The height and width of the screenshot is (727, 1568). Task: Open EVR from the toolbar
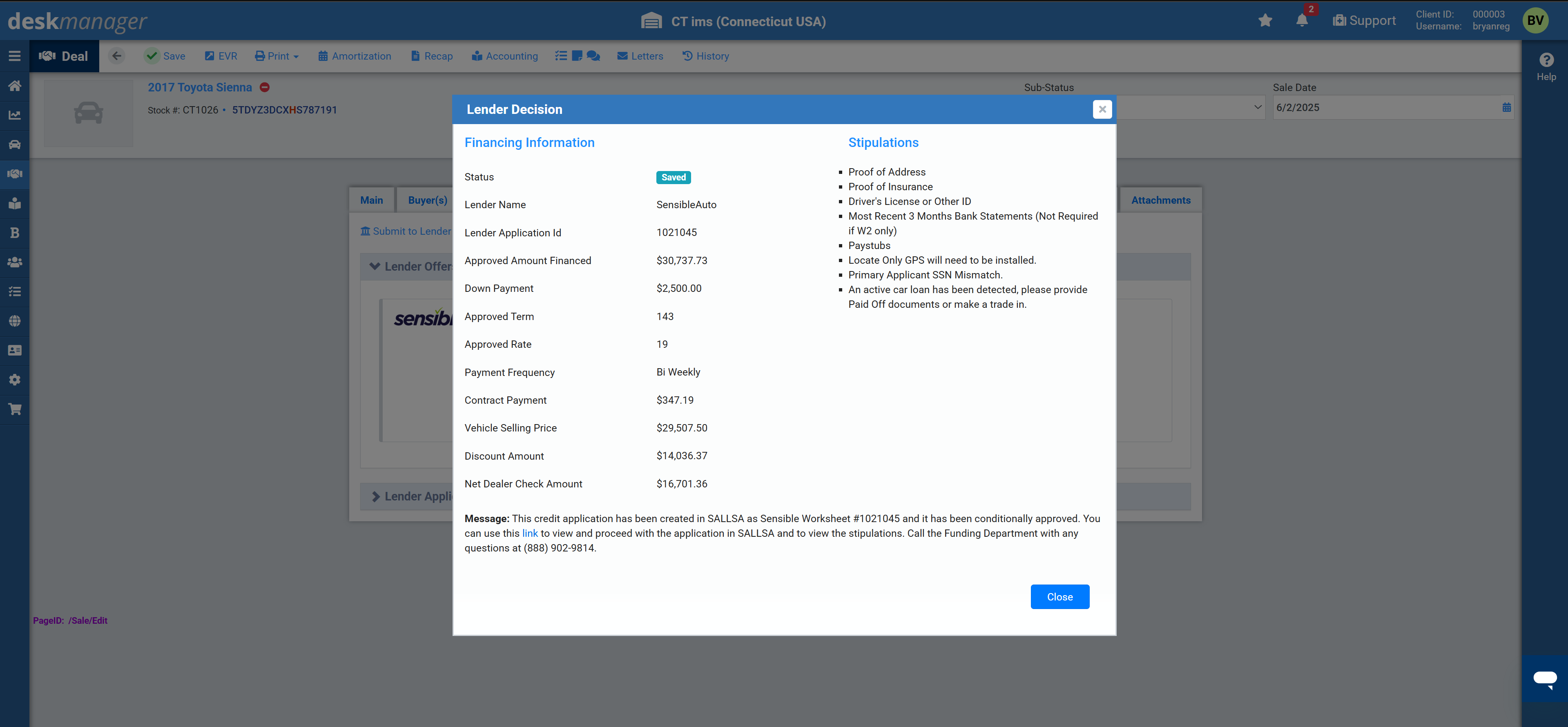click(221, 56)
